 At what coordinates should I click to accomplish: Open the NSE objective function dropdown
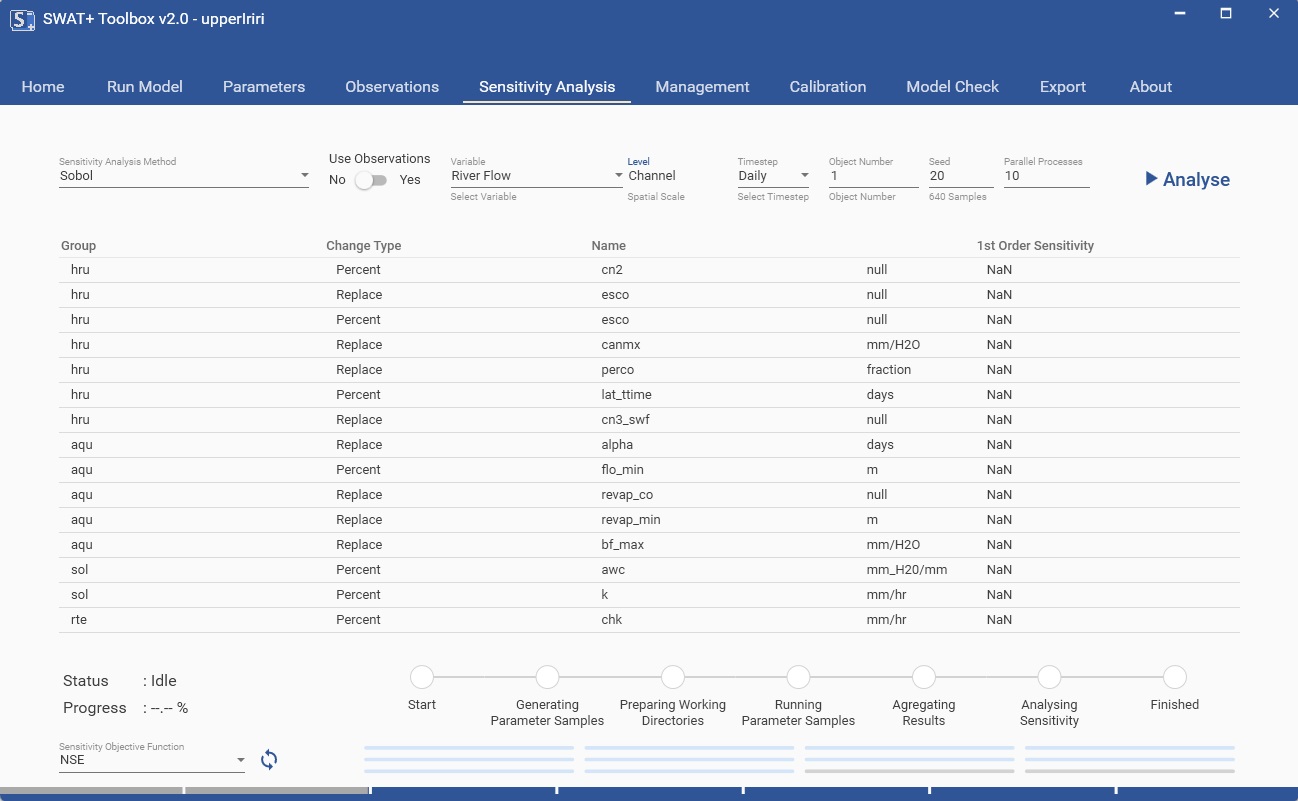[x=152, y=760]
